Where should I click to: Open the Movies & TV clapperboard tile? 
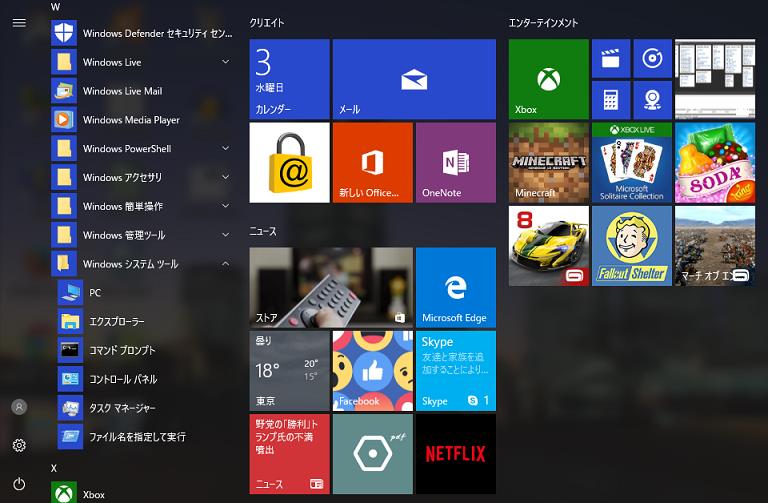[611, 59]
